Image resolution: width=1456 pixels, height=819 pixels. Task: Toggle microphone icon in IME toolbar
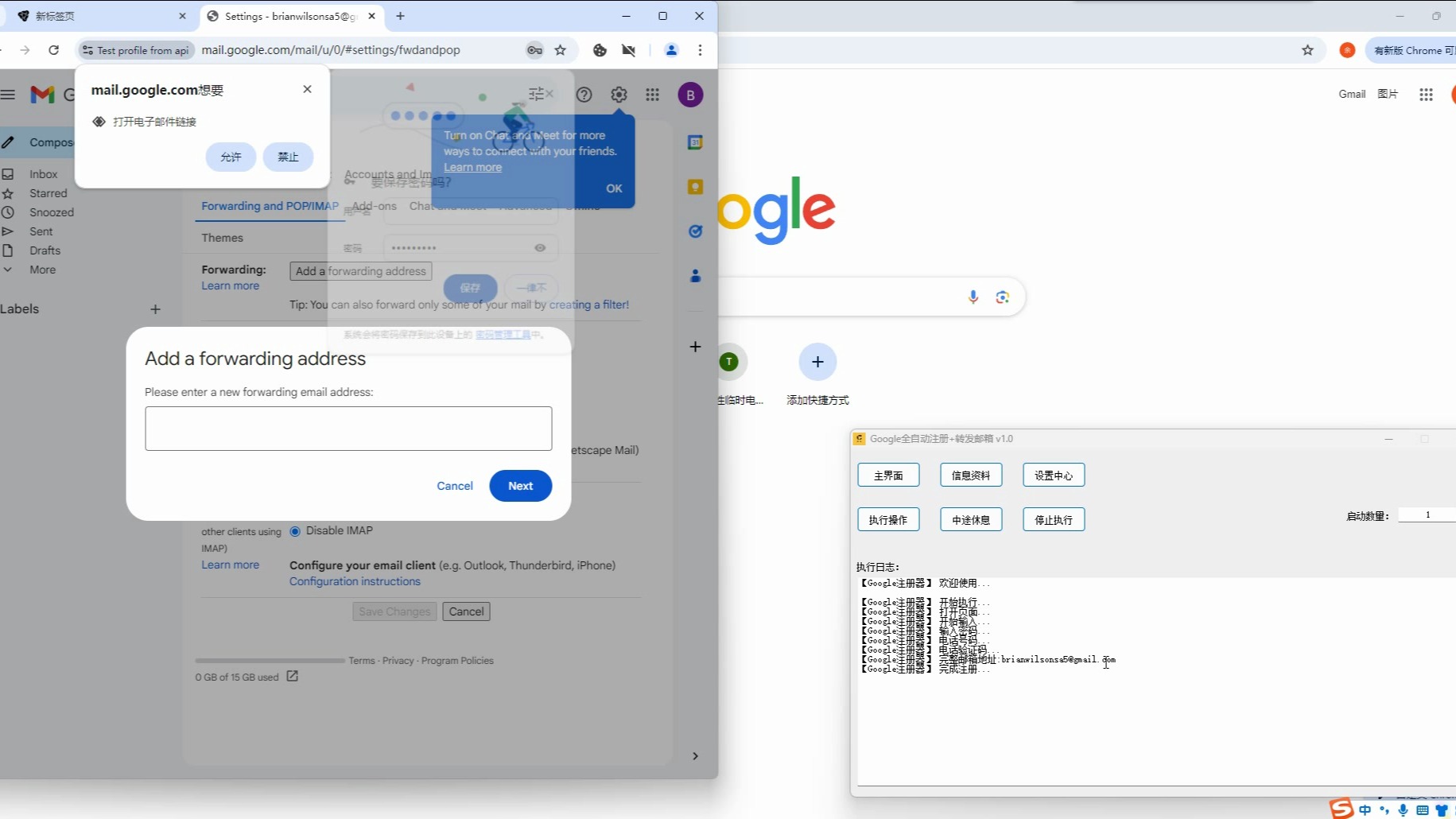pyautogui.click(x=1403, y=810)
